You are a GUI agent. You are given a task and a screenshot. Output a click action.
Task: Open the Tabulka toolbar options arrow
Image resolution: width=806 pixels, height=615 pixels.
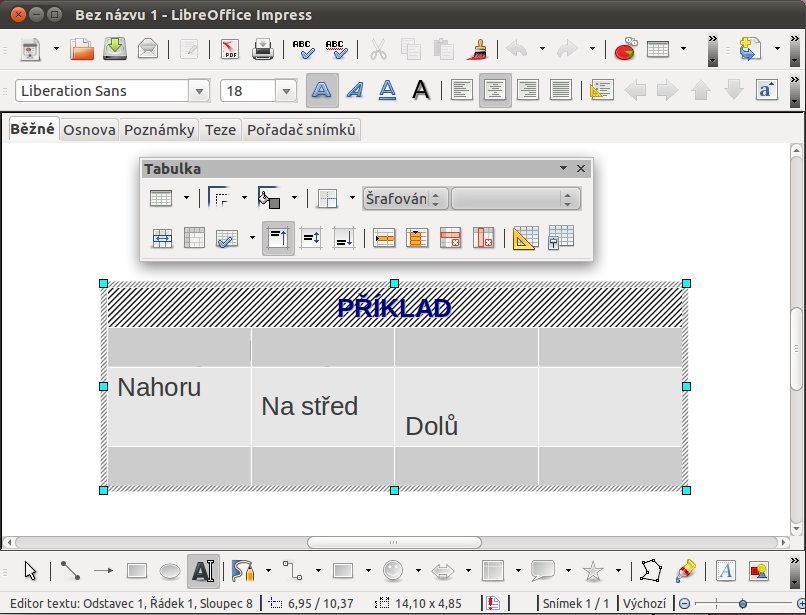point(563,168)
